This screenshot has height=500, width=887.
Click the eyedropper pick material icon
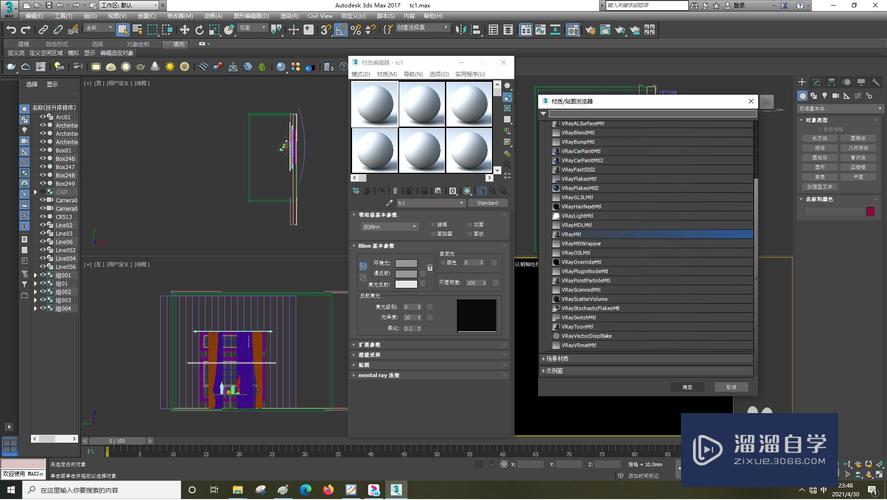[390, 203]
